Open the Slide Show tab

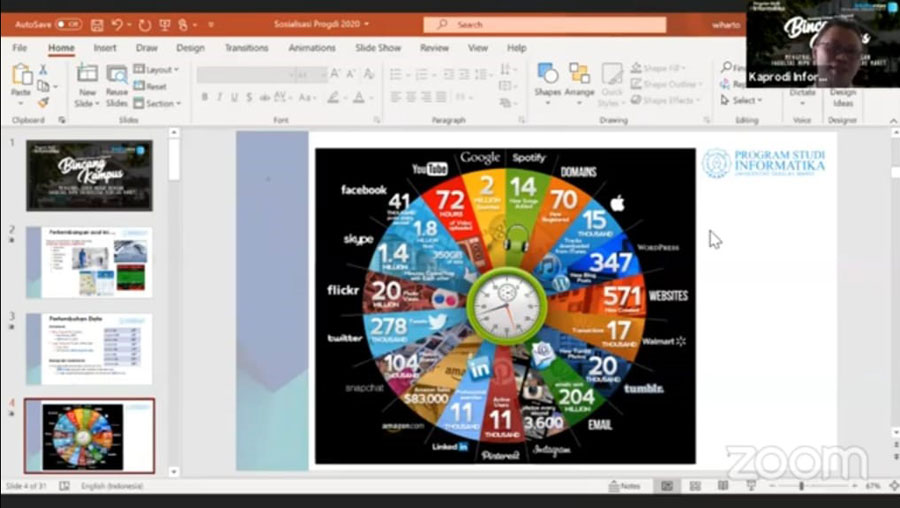pos(378,48)
